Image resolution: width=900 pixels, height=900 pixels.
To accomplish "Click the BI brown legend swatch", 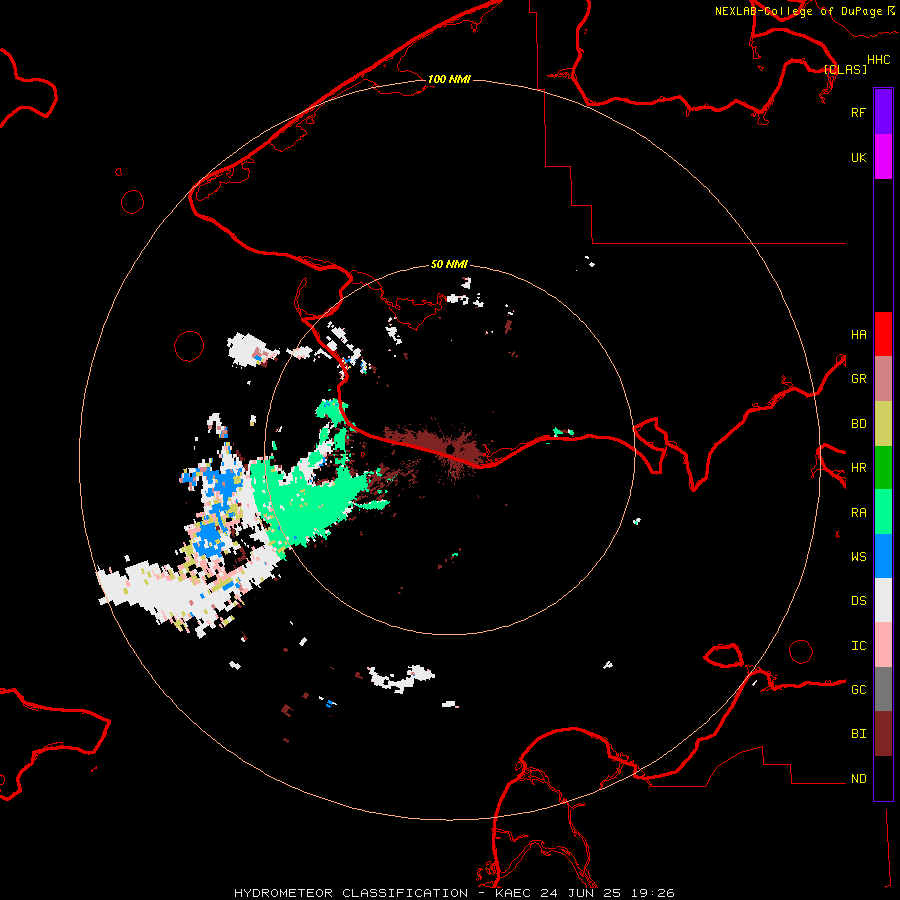I will coord(883,734).
